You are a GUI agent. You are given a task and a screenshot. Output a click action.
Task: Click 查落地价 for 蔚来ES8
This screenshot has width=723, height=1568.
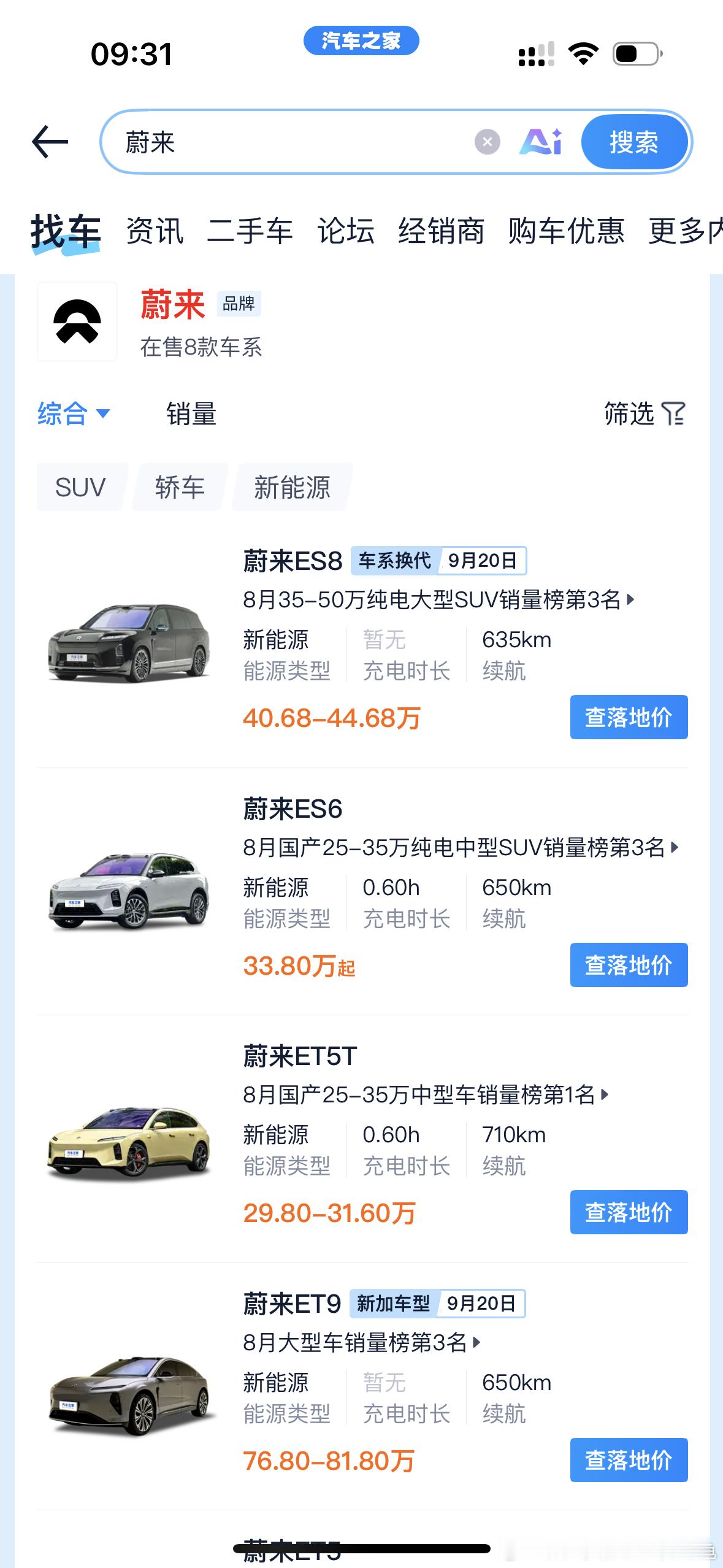[x=629, y=717]
